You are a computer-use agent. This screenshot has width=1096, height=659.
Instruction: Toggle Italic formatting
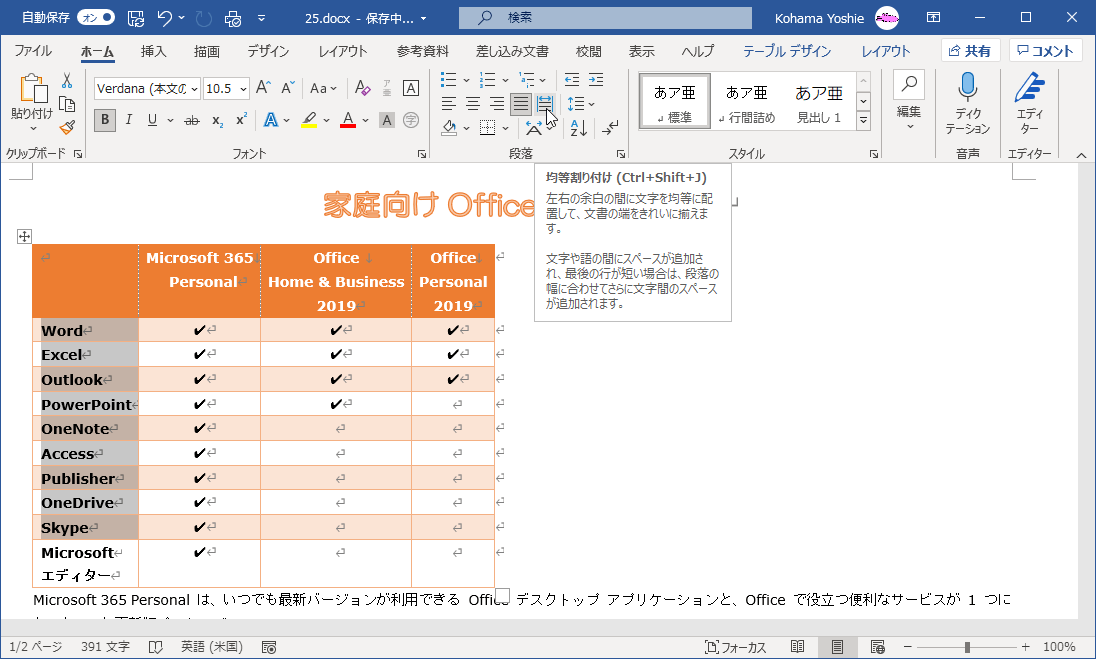click(129, 120)
